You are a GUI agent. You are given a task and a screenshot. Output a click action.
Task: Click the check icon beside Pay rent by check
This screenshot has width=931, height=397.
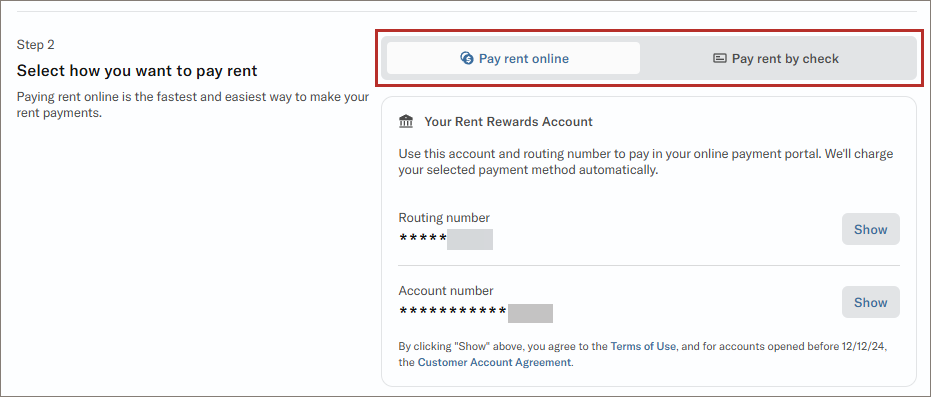720,59
